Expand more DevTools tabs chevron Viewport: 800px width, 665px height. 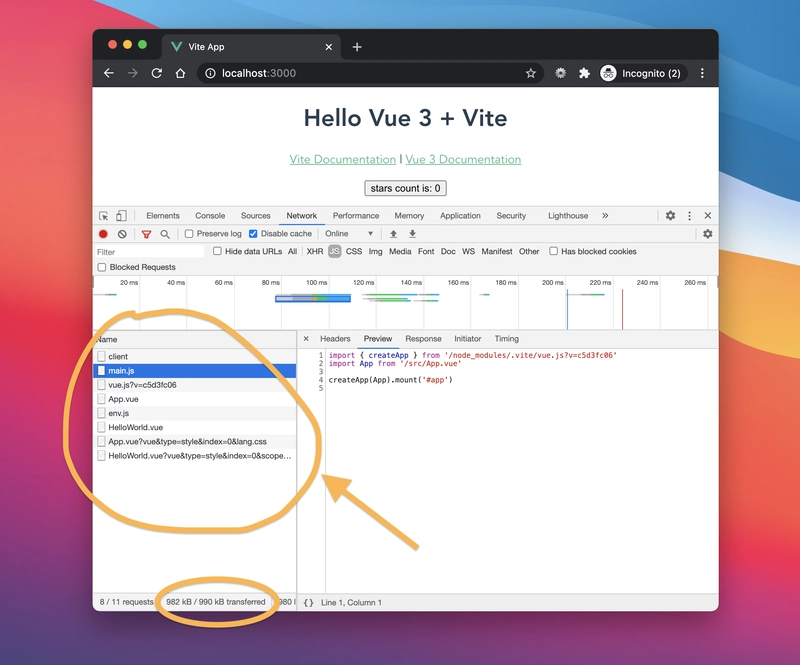click(605, 215)
